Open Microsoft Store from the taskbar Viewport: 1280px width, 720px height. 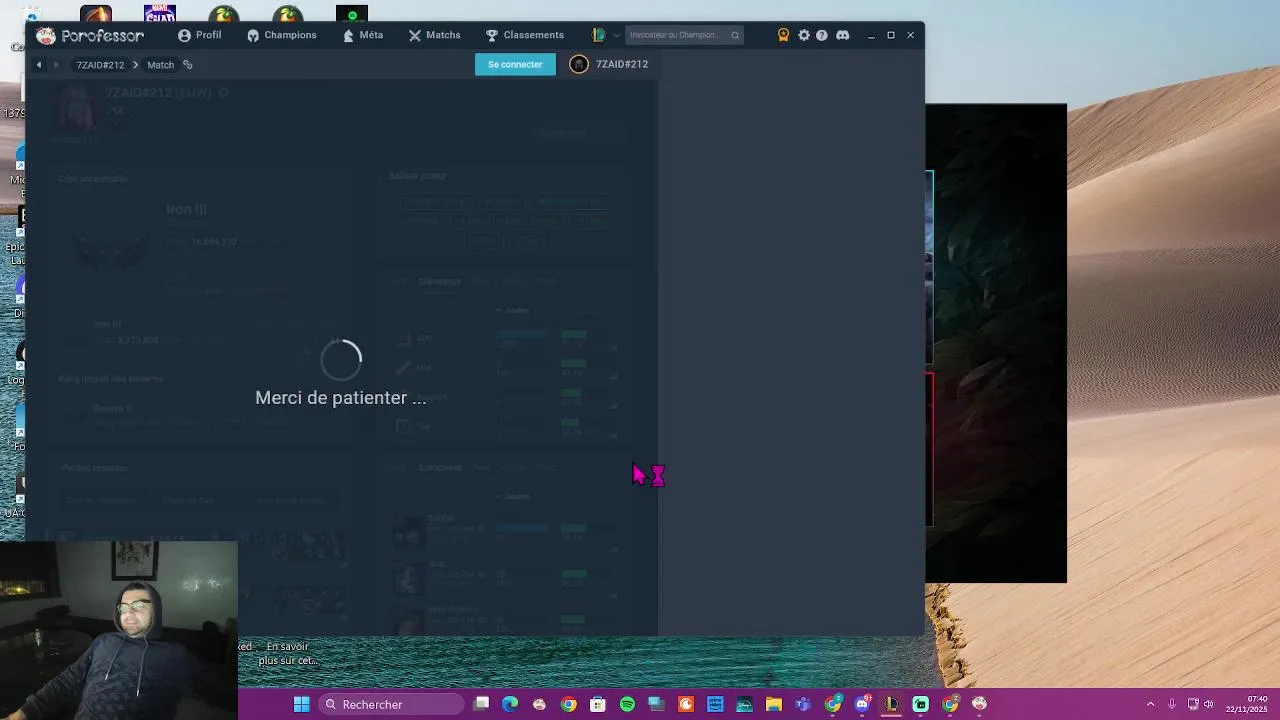(x=598, y=704)
